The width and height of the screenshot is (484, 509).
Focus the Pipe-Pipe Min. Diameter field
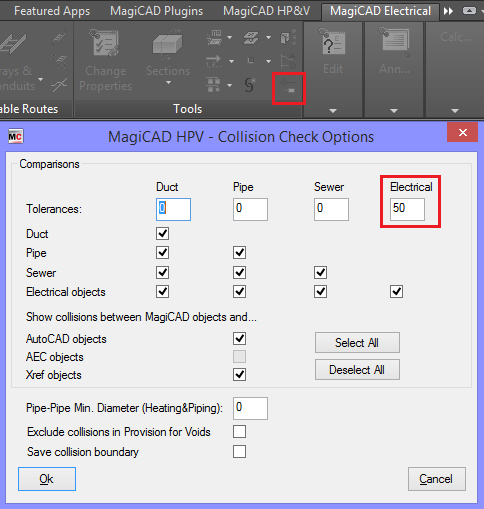(x=250, y=408)
